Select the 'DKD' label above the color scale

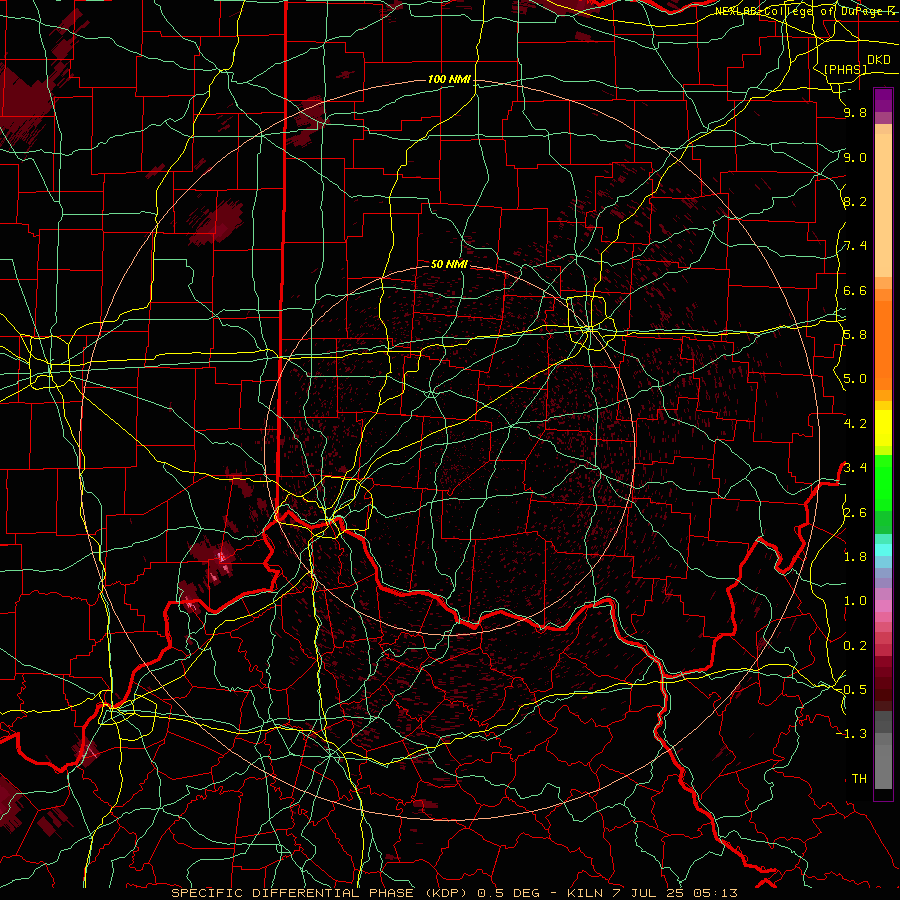point(878,60)
